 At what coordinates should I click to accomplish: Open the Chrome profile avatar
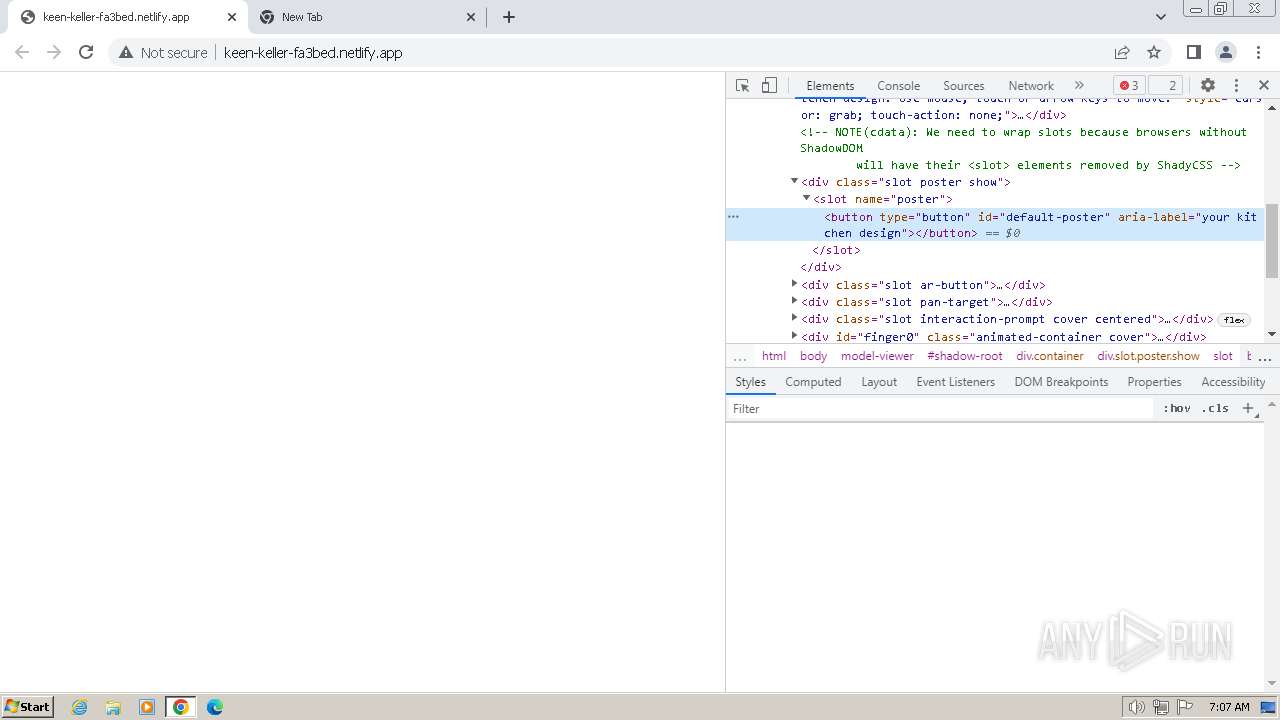click(x=1226, y=52)
